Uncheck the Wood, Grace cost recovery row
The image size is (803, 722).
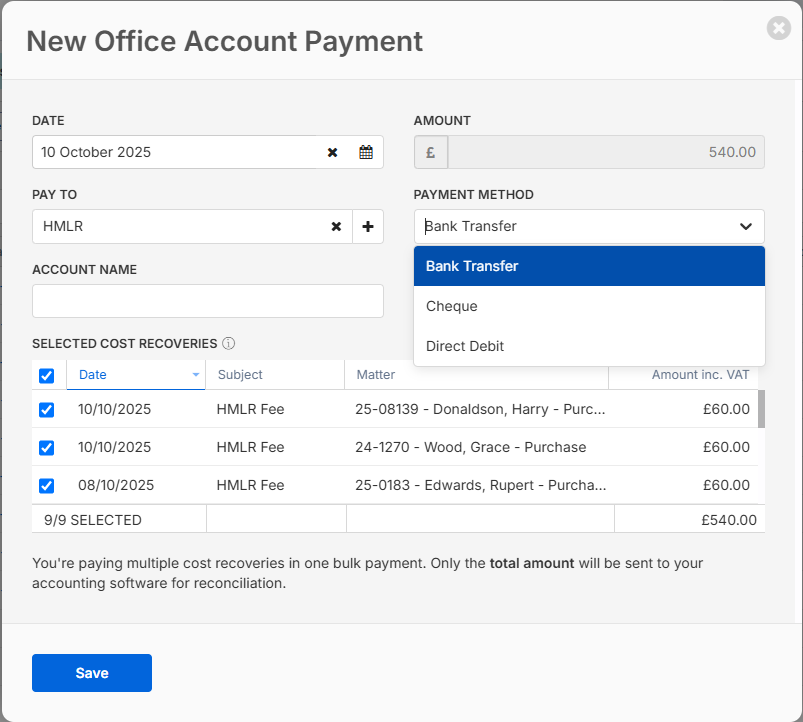coord(46,448)
